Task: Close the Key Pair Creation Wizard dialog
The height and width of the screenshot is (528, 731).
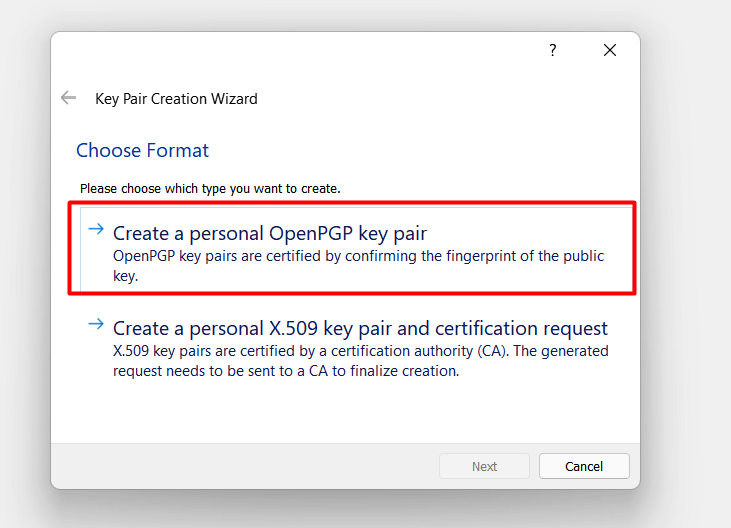Action: coord(610,50)
